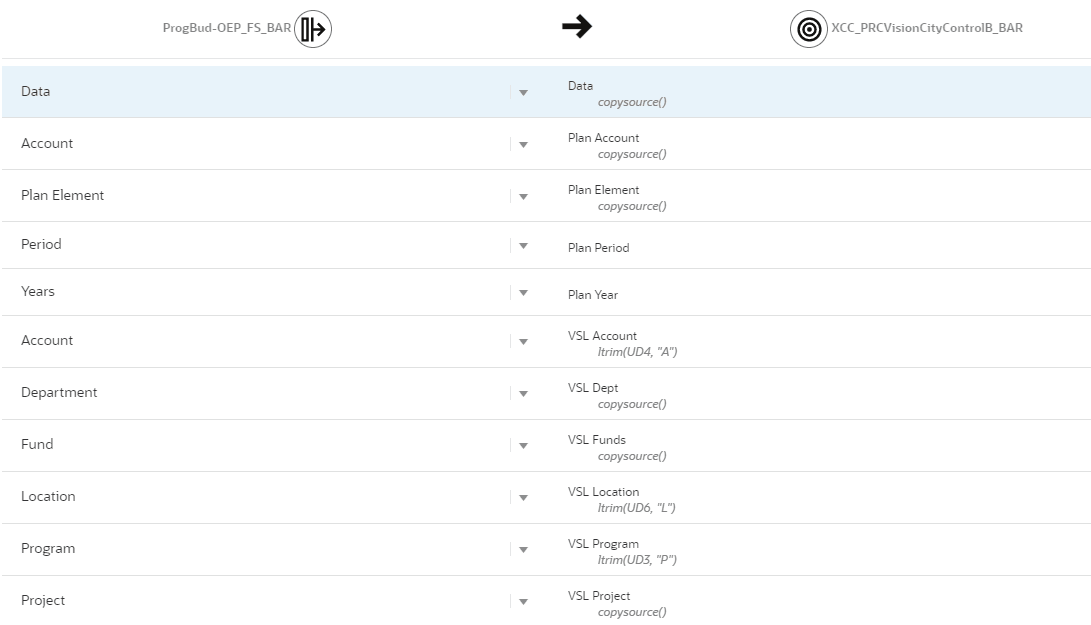This screenshot has height=625, width=1091.
Task: Open the Plan Element row dropdown arrow
Action: click(x=523, y=197)
